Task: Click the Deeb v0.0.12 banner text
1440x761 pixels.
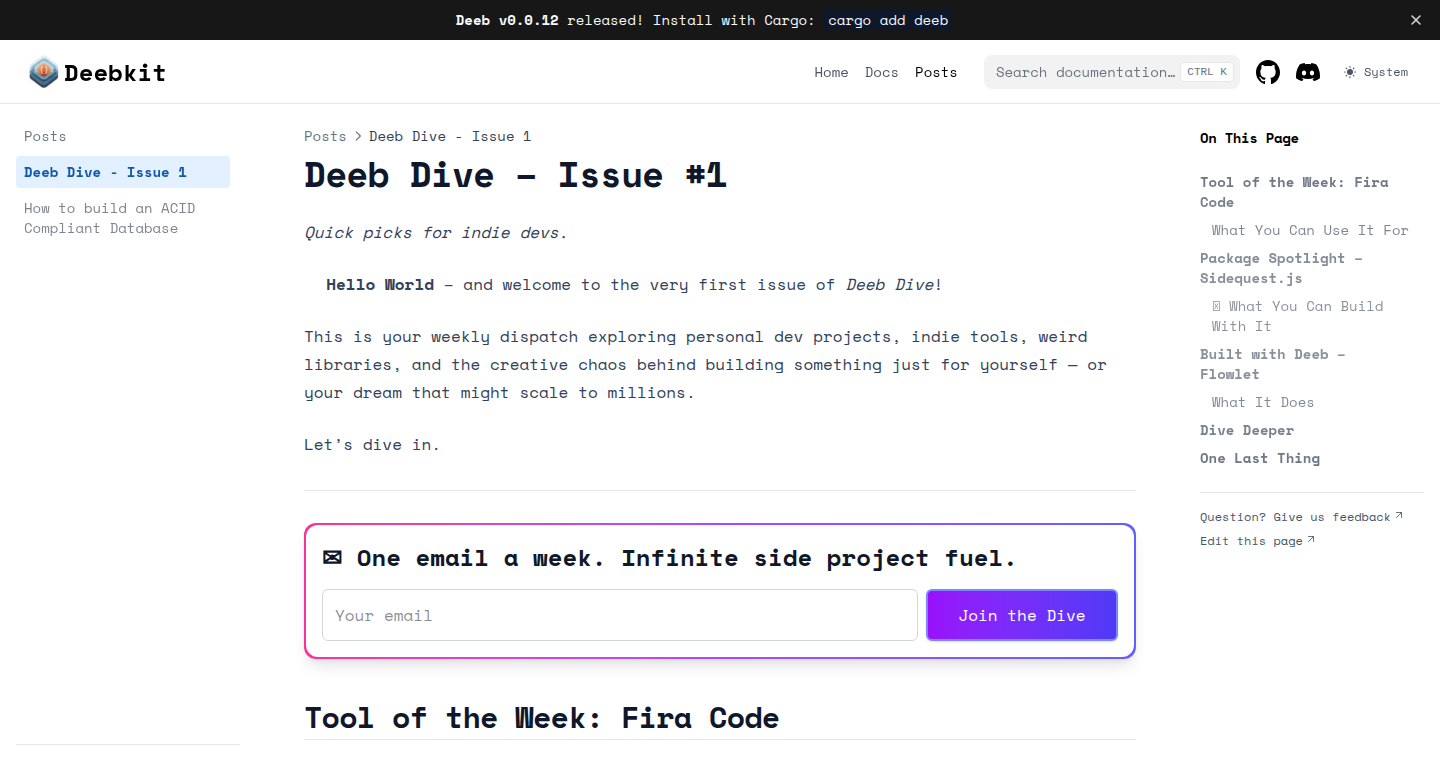Action: (x=507, y=20)
